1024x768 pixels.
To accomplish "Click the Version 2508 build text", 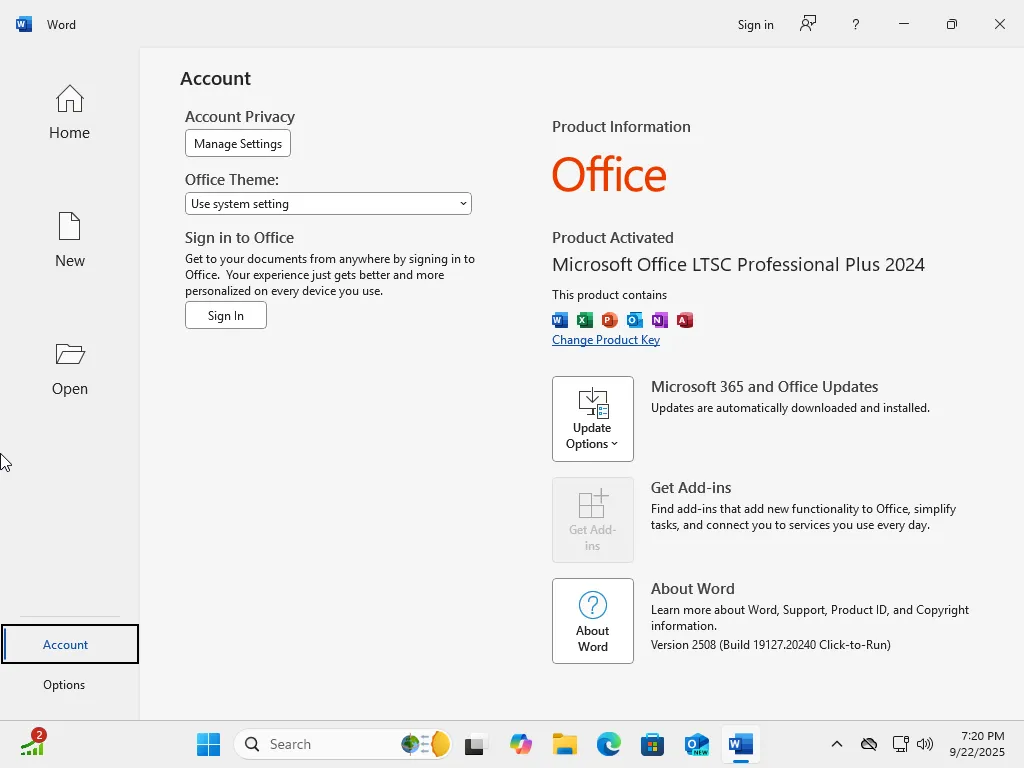I will click(771, 645).
